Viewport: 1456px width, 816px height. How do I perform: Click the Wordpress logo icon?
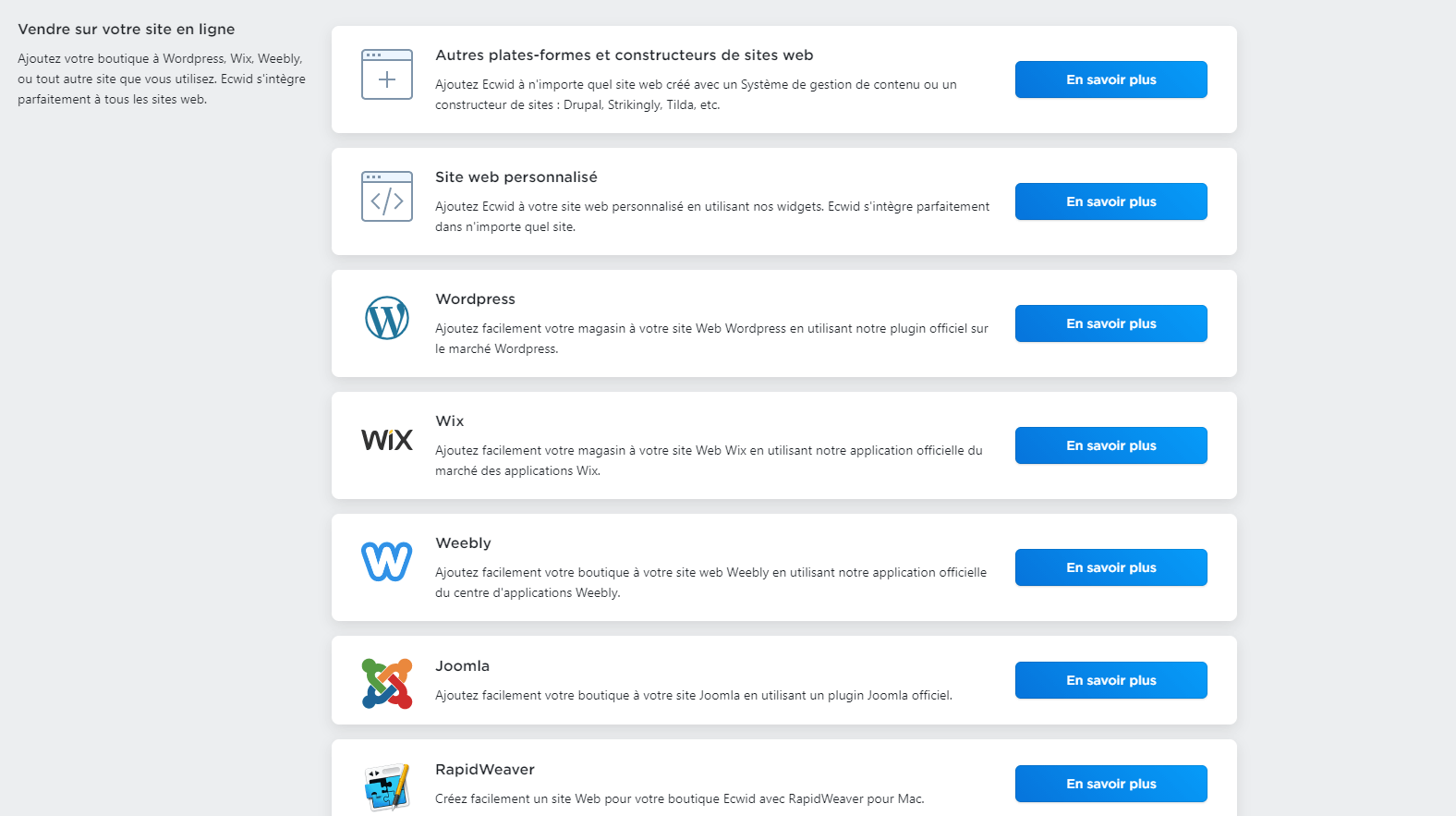coord(386,319)
